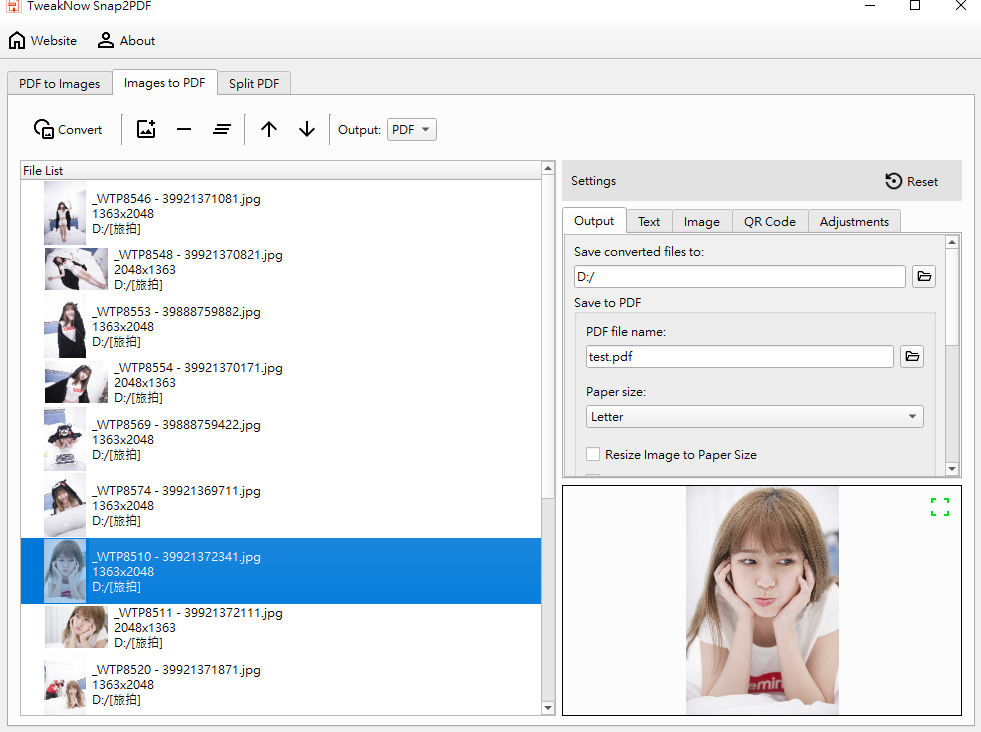Browse for PDF file name icon
Screen dimensions: 981x732
point(912,357)
